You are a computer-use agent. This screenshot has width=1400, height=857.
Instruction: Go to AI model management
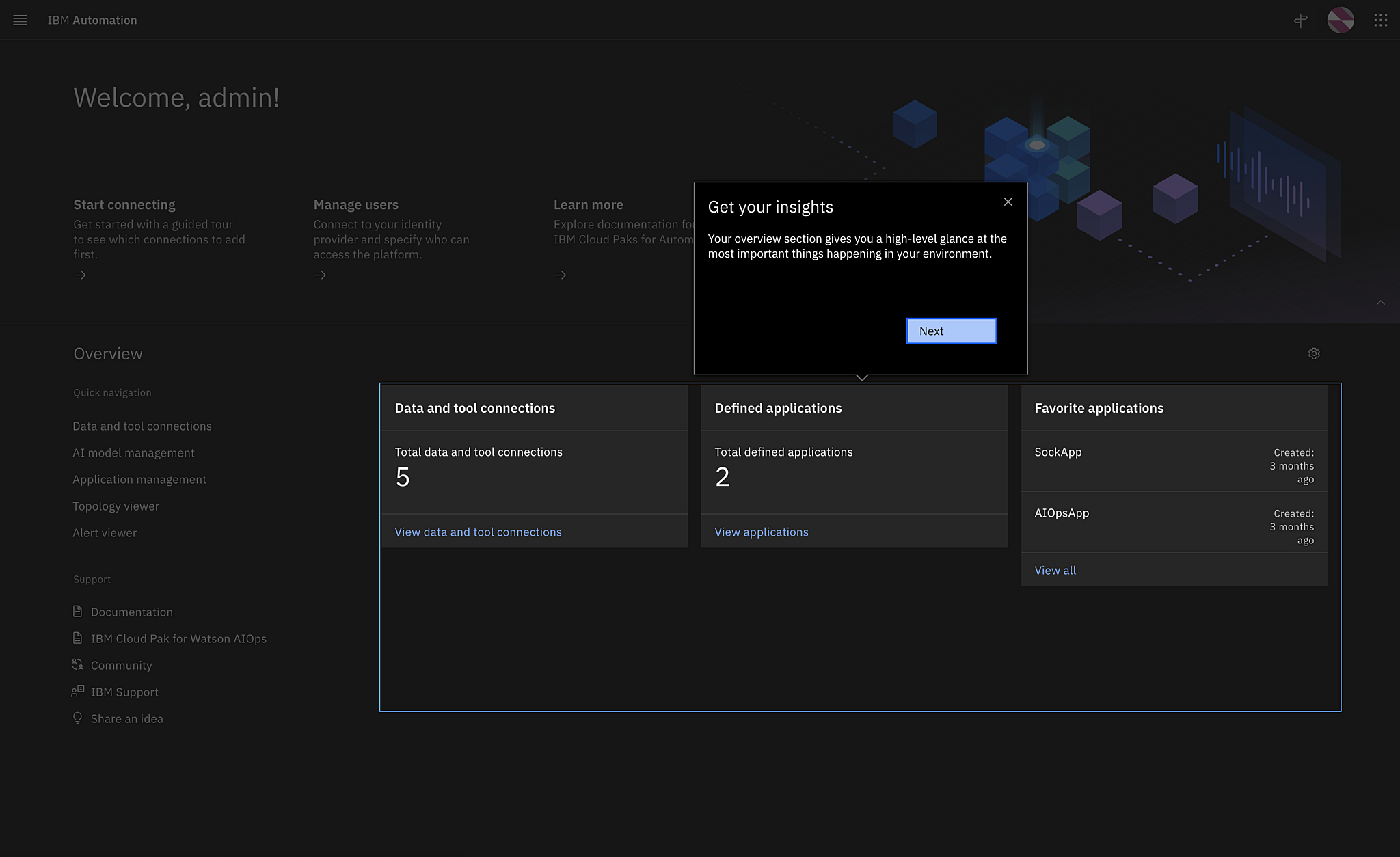click(x=133, y=452)
